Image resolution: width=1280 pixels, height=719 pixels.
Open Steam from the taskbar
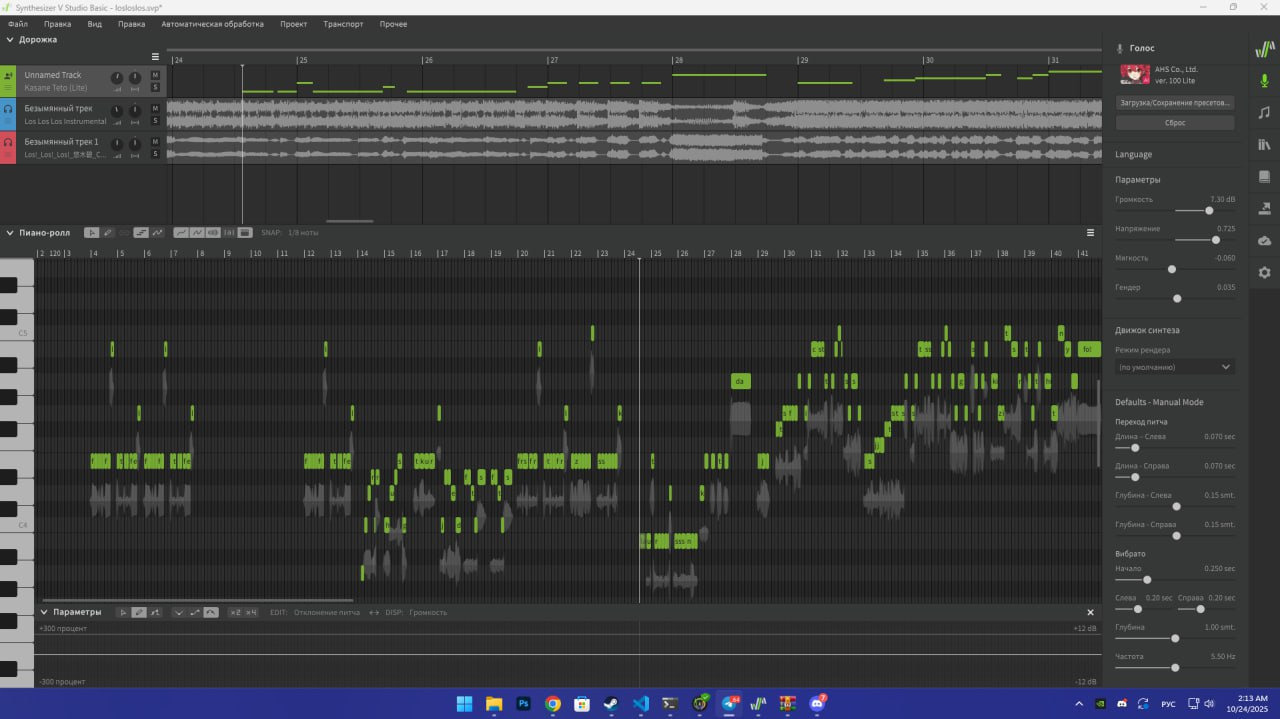(612, 703)
